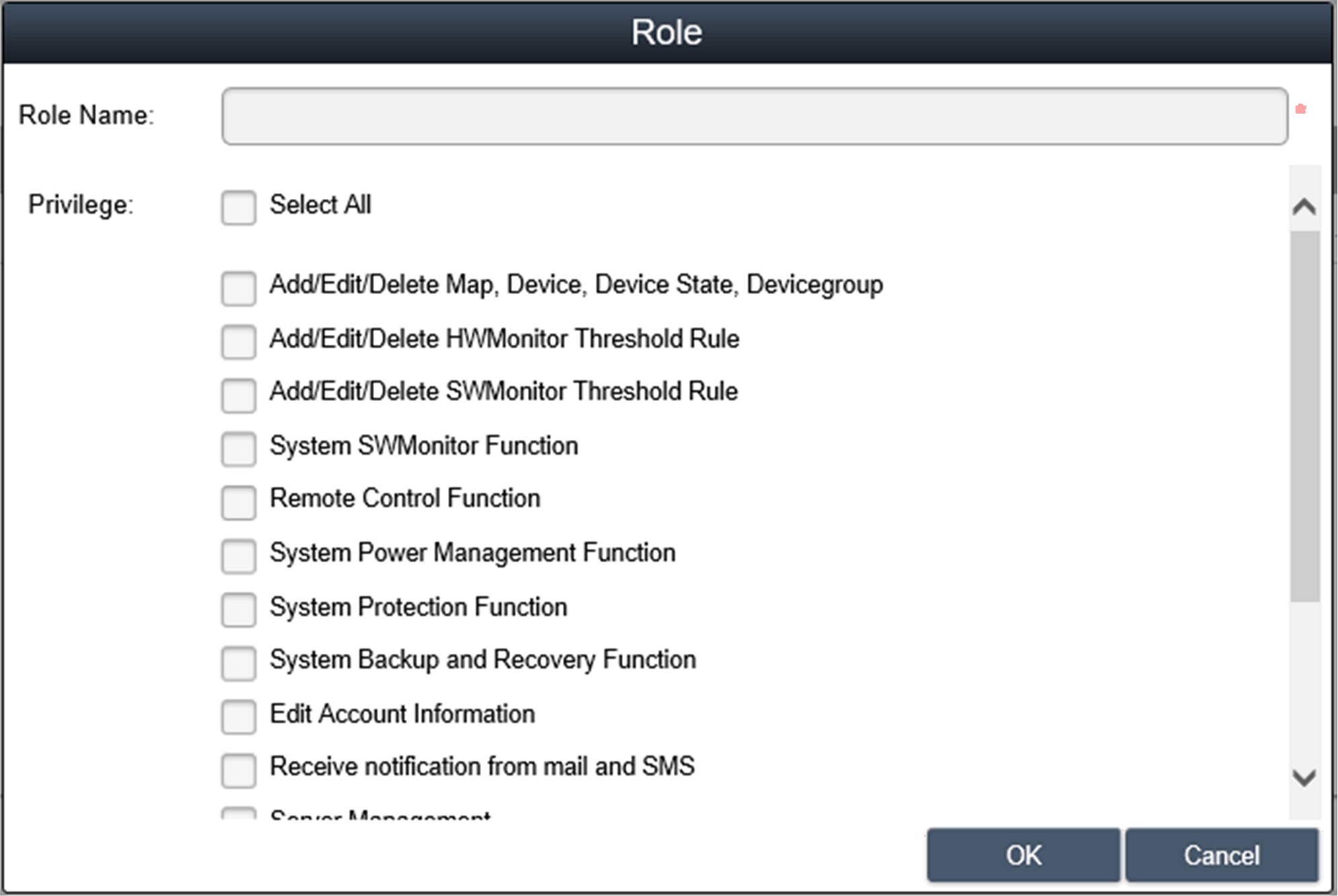Click the privilege list scrollbar thumb

click(x=1304, y=416)
